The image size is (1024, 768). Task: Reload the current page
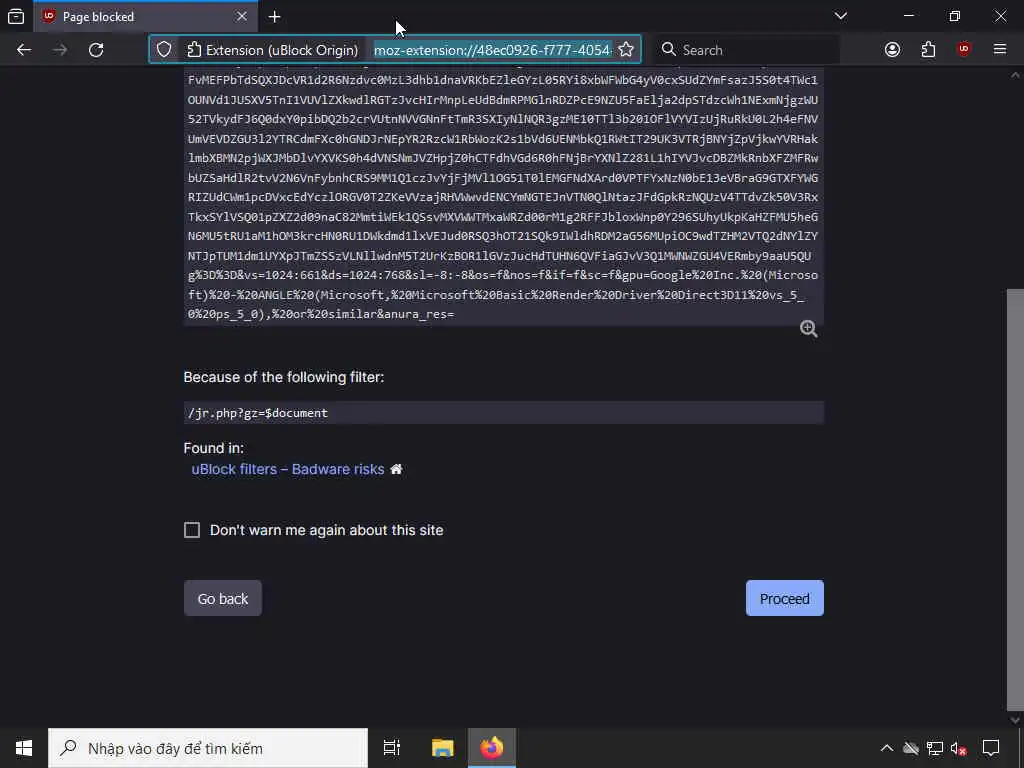(96, 50)
